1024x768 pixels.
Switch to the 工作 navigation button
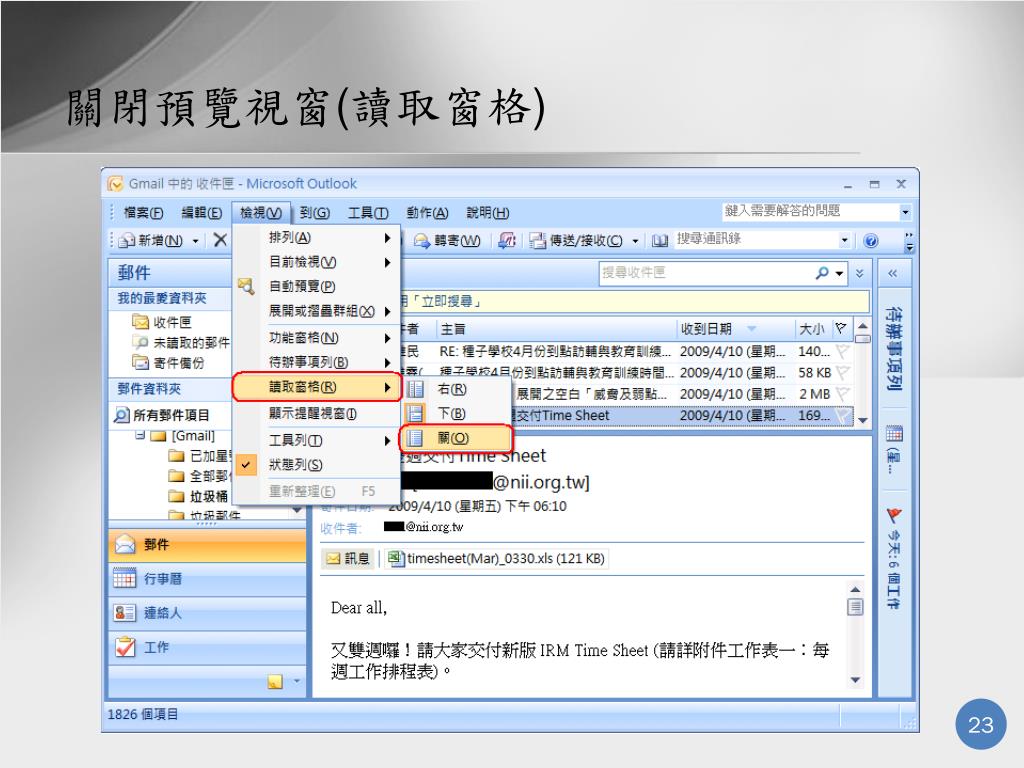[x=207, y=647]
